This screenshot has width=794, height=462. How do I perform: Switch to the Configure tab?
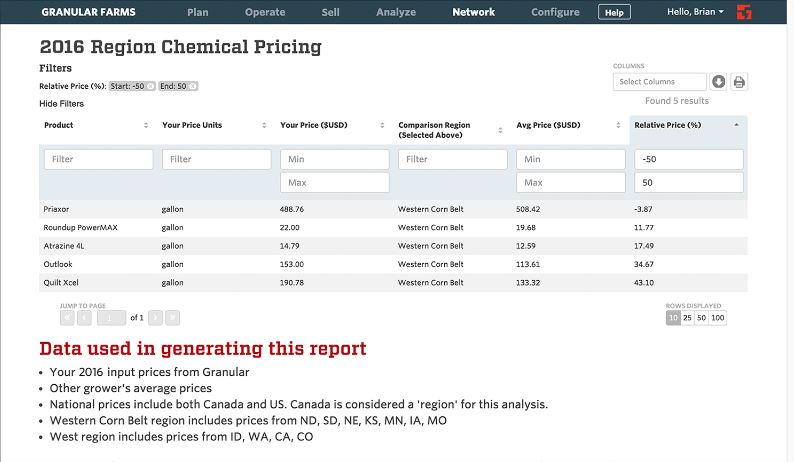point(555,12)
